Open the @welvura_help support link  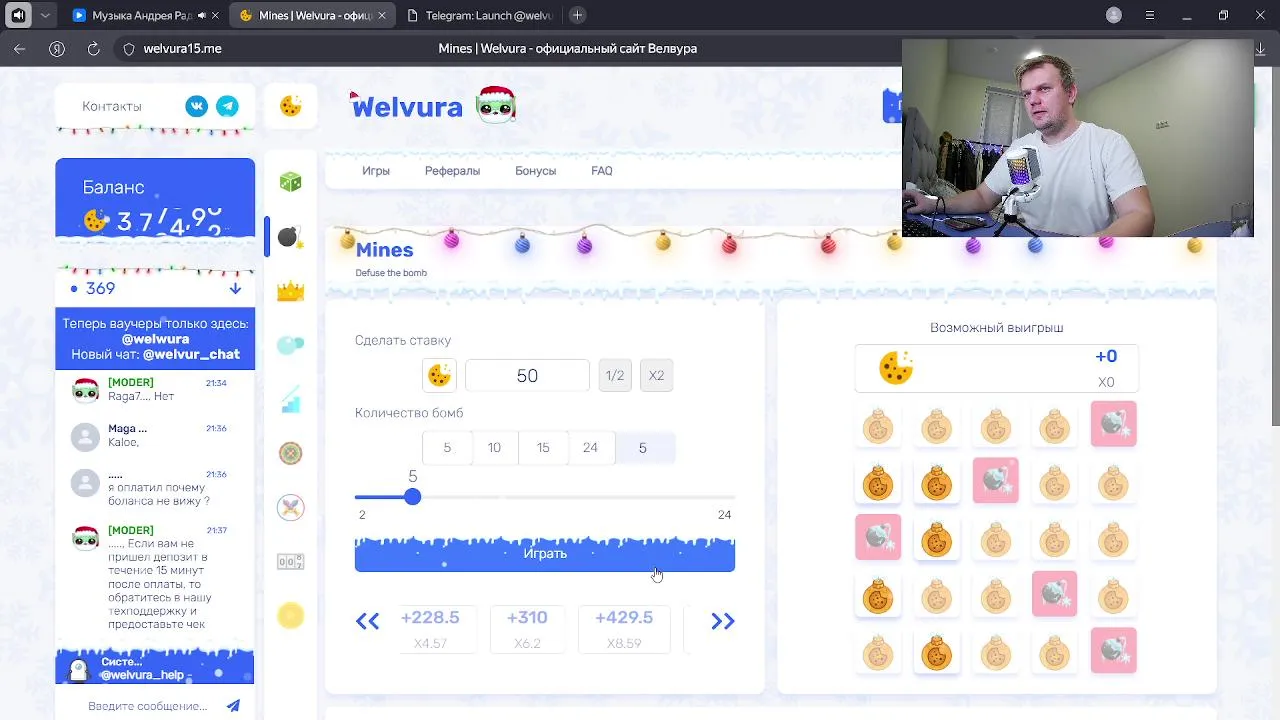pyautogui.click(x=143, y=675)
